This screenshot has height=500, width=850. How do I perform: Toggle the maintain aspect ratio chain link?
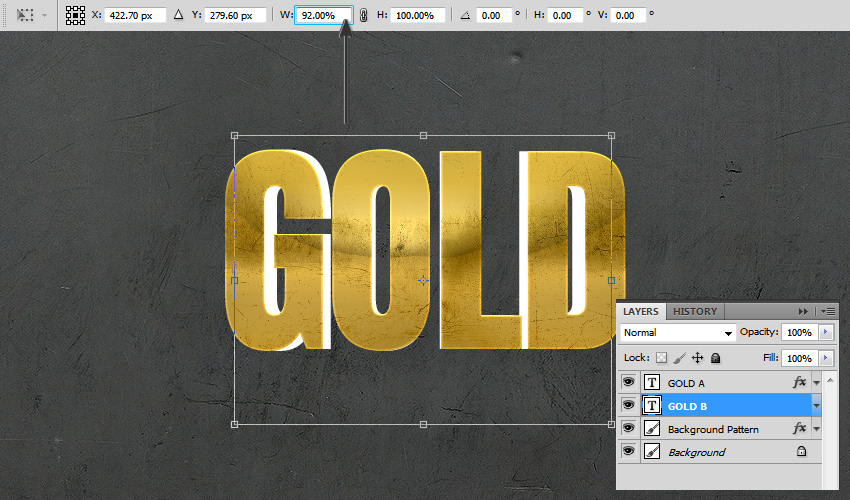(x=364, y=15)
